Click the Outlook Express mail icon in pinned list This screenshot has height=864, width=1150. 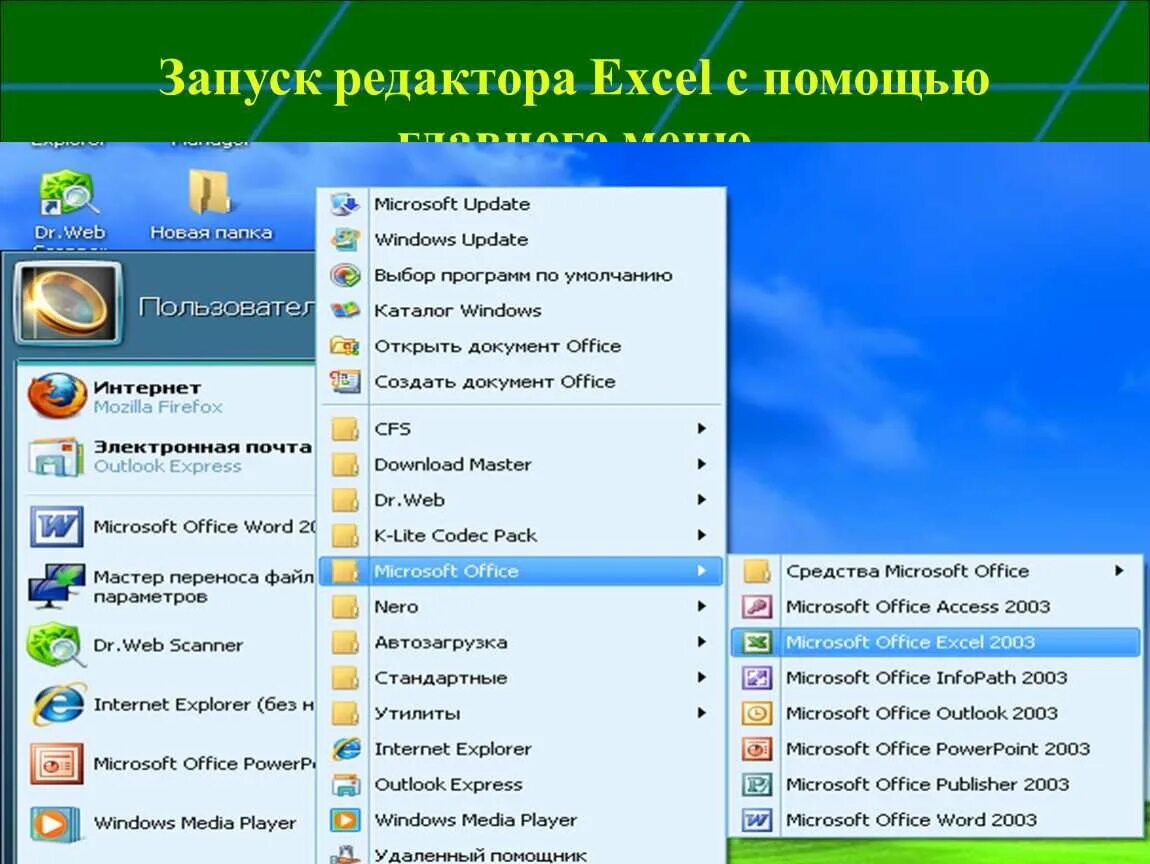point(56,456)
